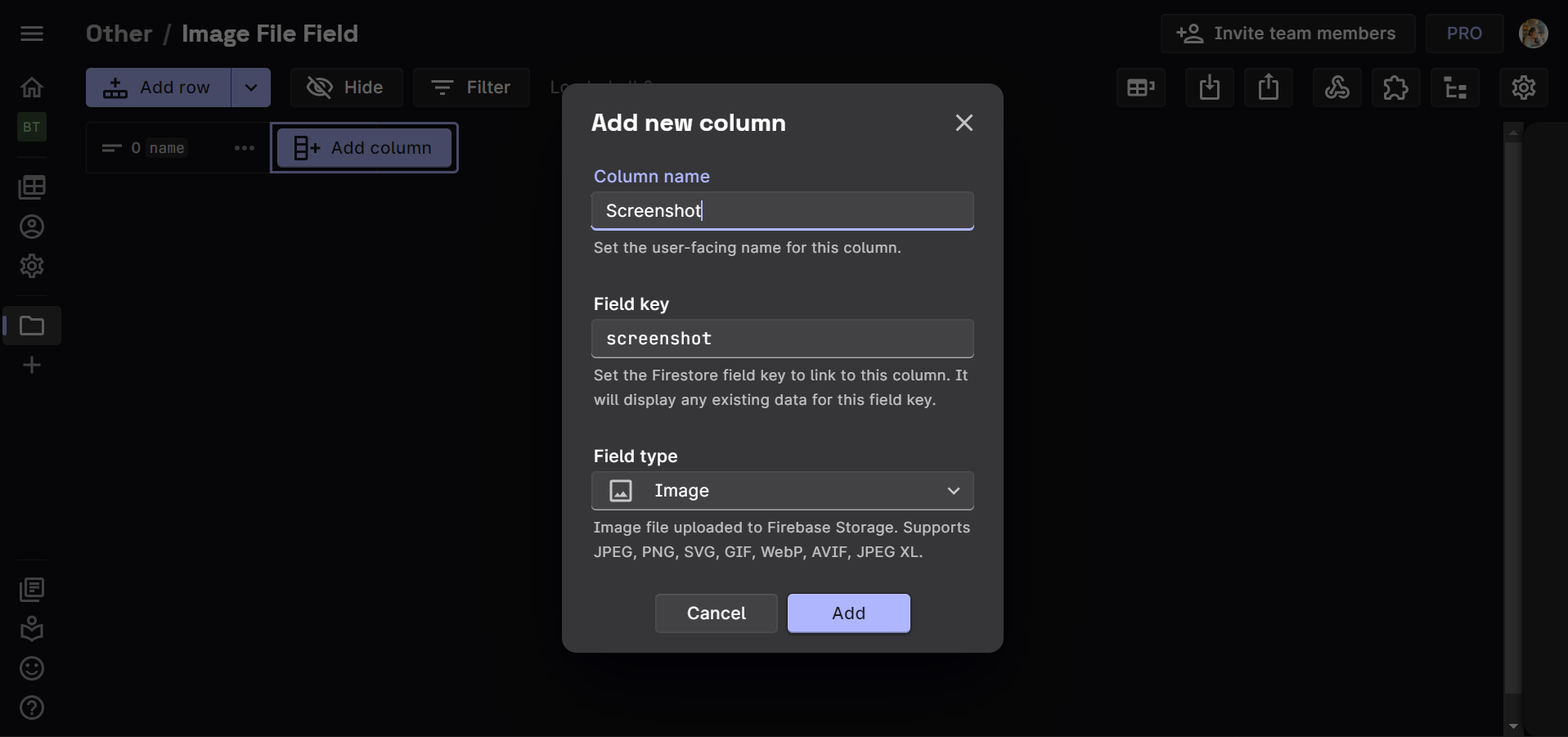Click the home icon in sidebar
The image size is (1568, 737).
coord(32,88)
